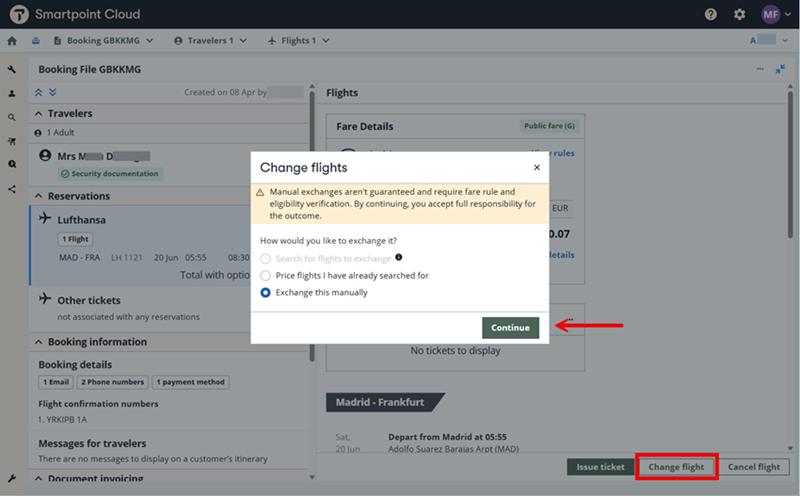Open the Booking GBKKMG dropdown

tap(103, 41)
